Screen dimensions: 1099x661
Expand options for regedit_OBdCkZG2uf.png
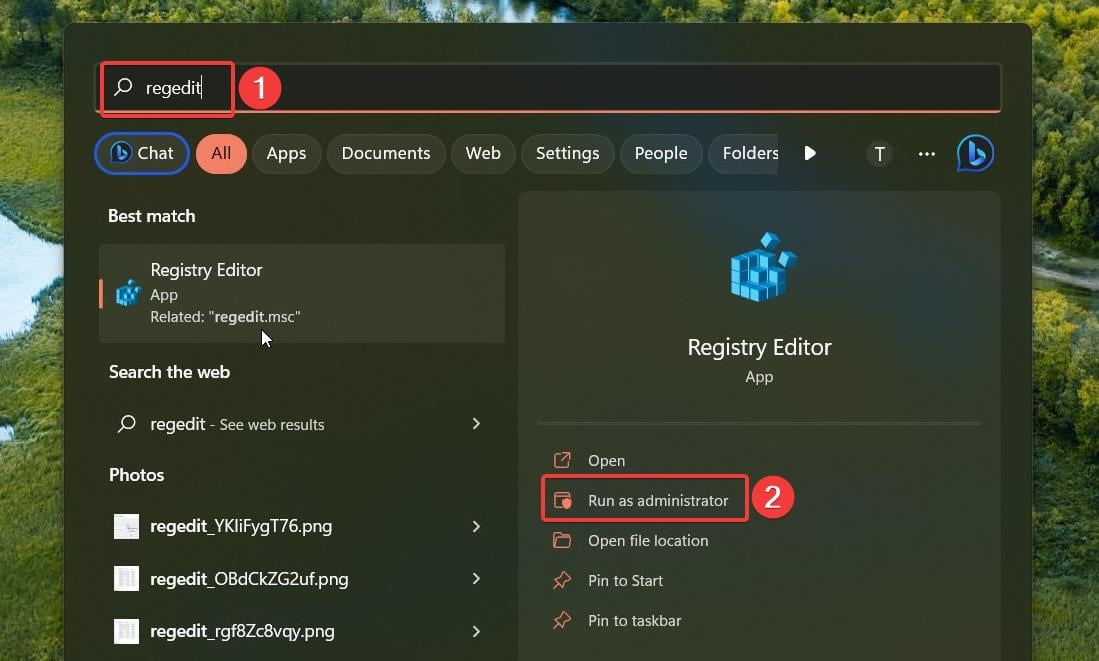pos(476,579)
